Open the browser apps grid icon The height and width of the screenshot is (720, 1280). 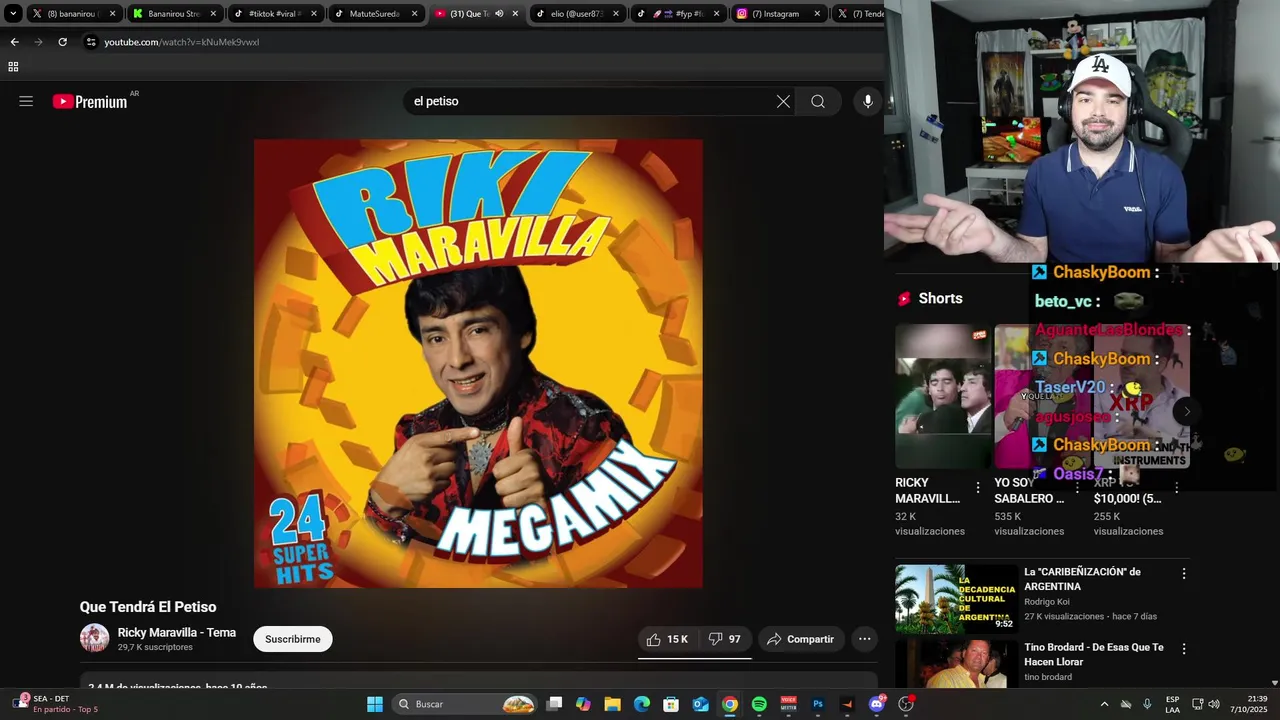(x=13, y=67)
